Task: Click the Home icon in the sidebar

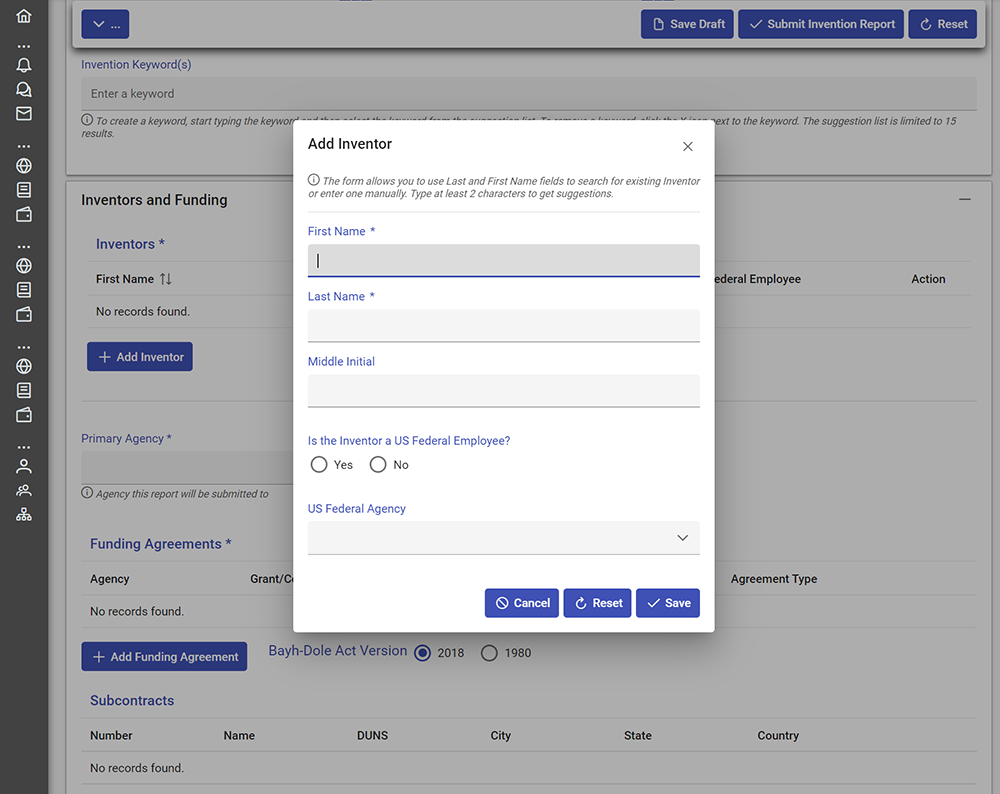Action: point(24,16)
